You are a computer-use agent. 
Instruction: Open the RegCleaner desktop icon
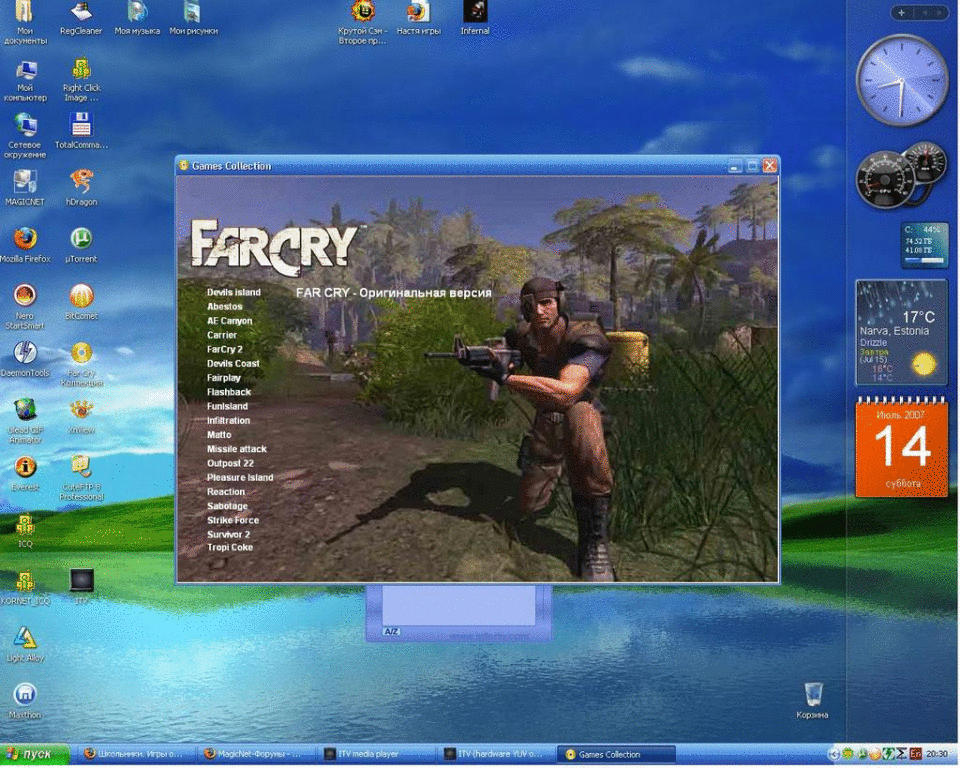pos(81,18)
